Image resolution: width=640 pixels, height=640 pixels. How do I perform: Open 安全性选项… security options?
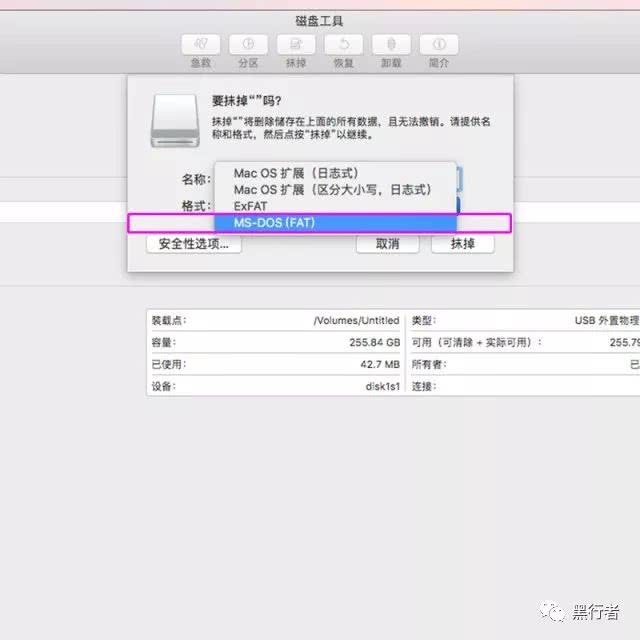(x=193, y=244)
